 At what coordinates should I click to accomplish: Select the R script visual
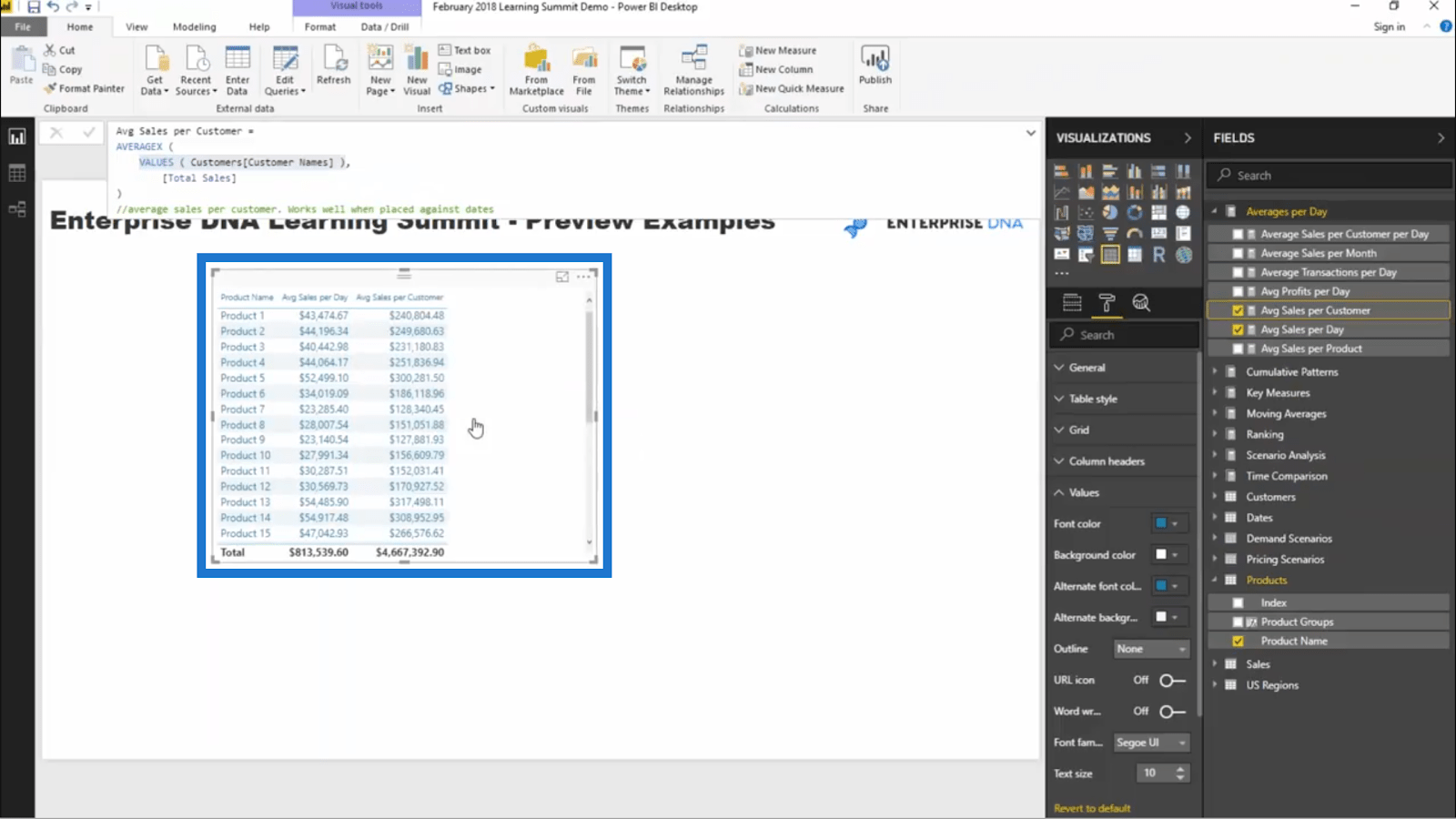point(1158,255)
